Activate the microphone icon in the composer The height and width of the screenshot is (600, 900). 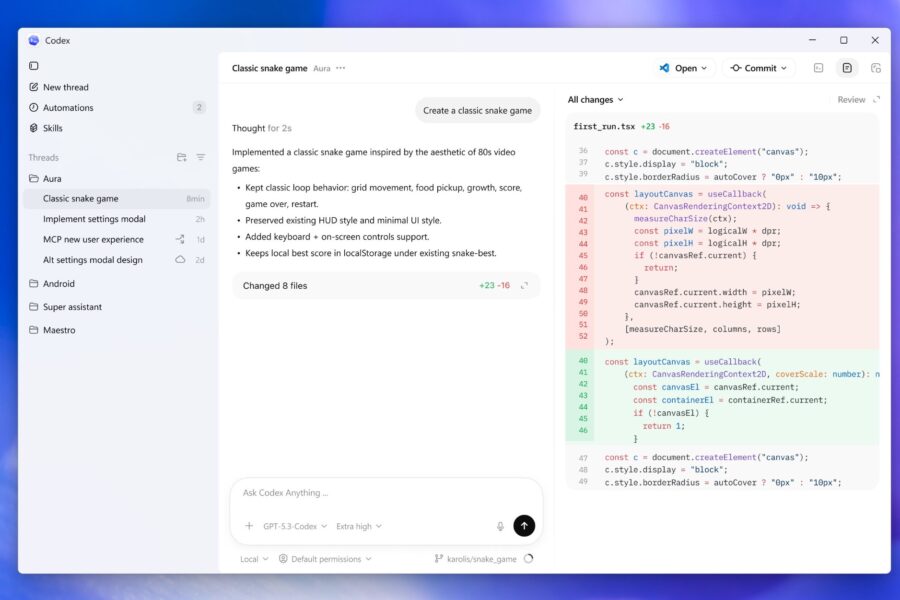[500, 527]
